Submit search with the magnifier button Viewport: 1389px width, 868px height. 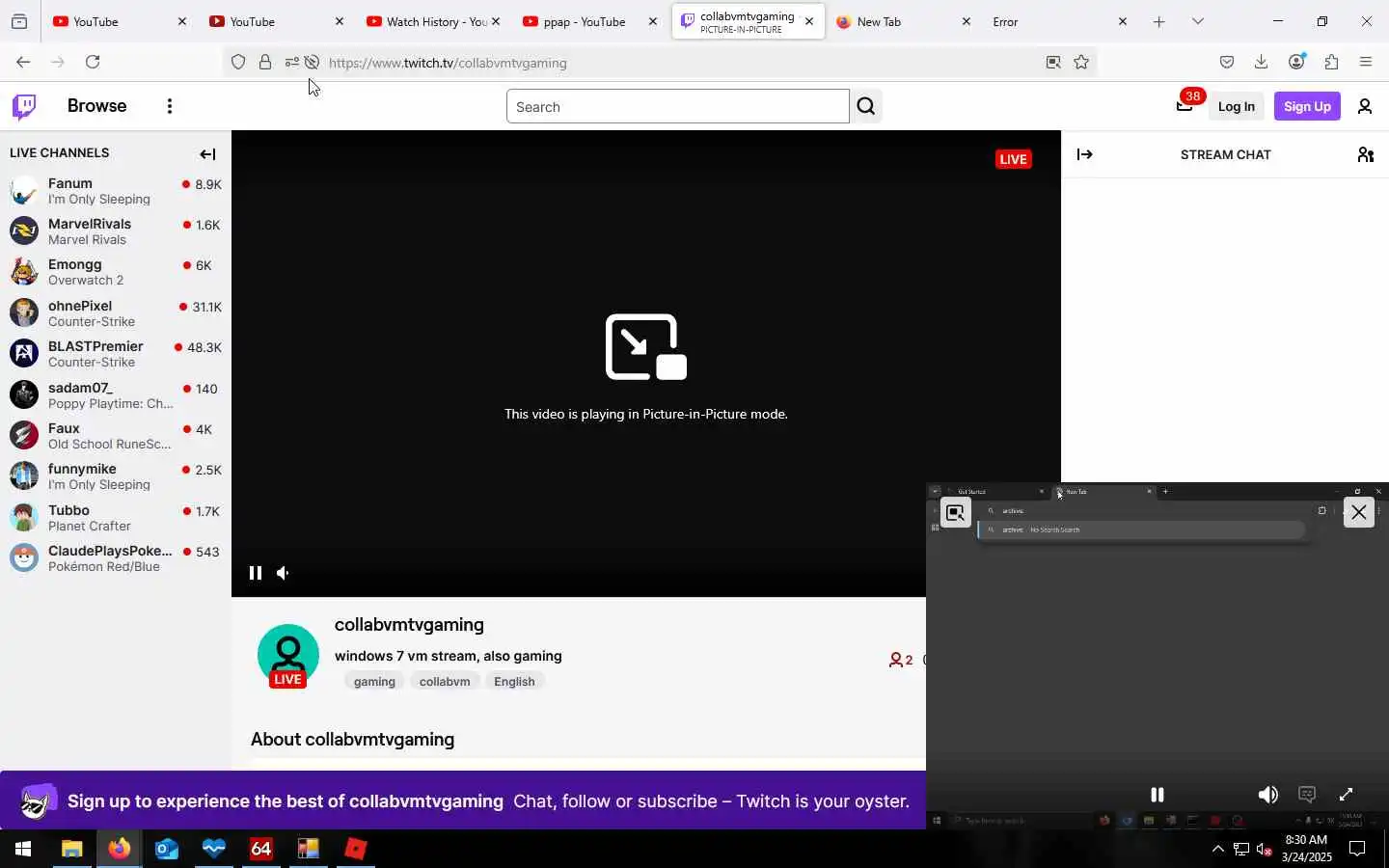coord(866,106)
